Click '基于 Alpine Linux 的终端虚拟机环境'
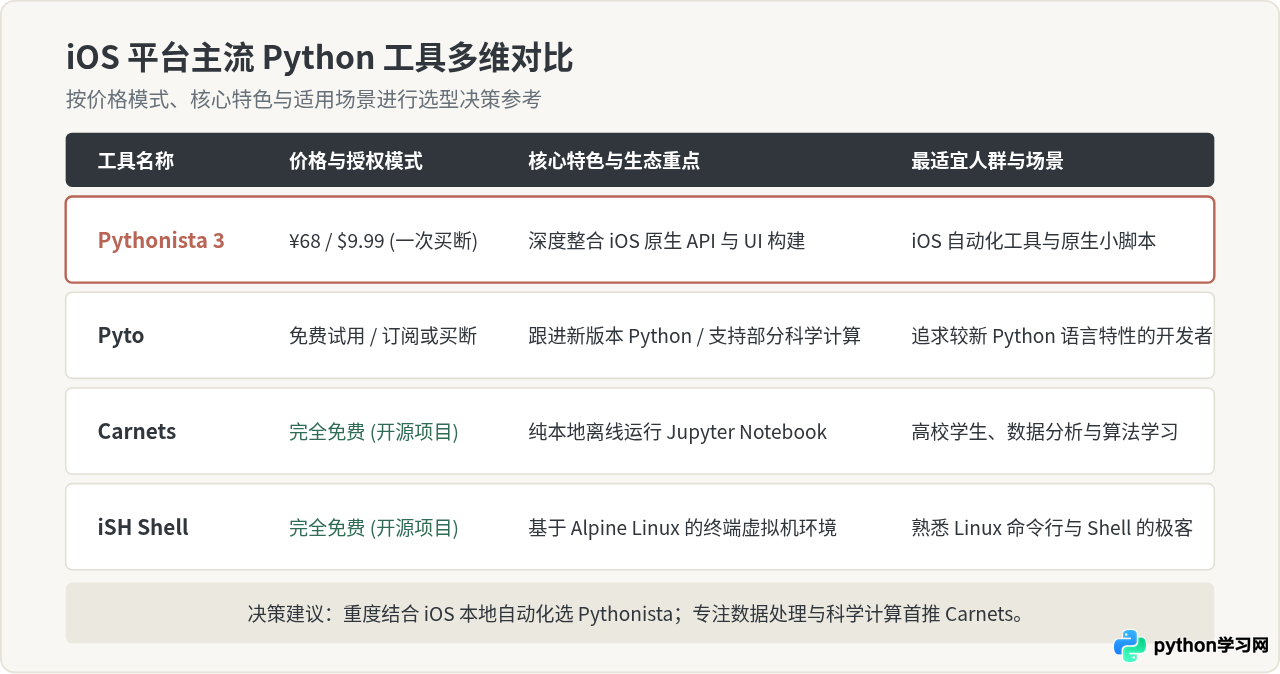 coord(683,528)
